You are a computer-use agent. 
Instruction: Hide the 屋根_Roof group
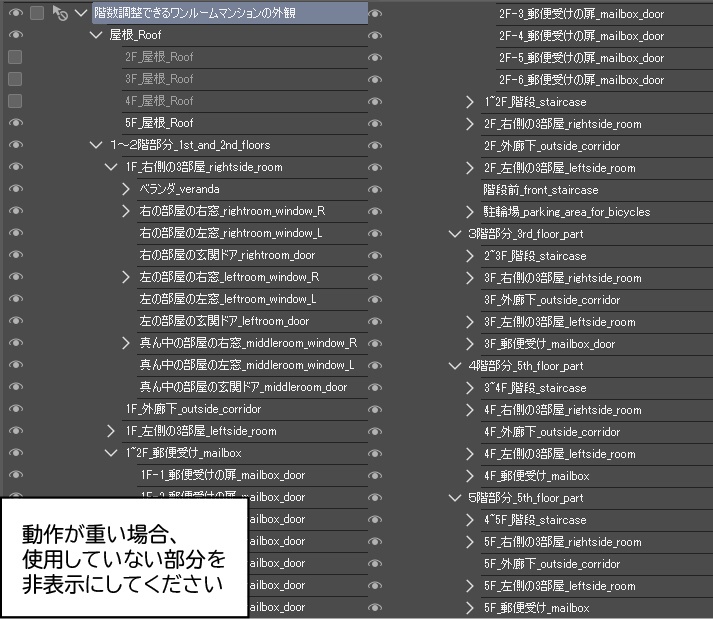[x=15, y=35]
